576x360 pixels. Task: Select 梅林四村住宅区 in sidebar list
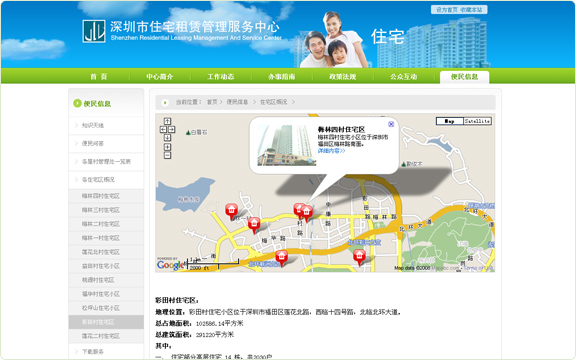(x=106, y=196)
